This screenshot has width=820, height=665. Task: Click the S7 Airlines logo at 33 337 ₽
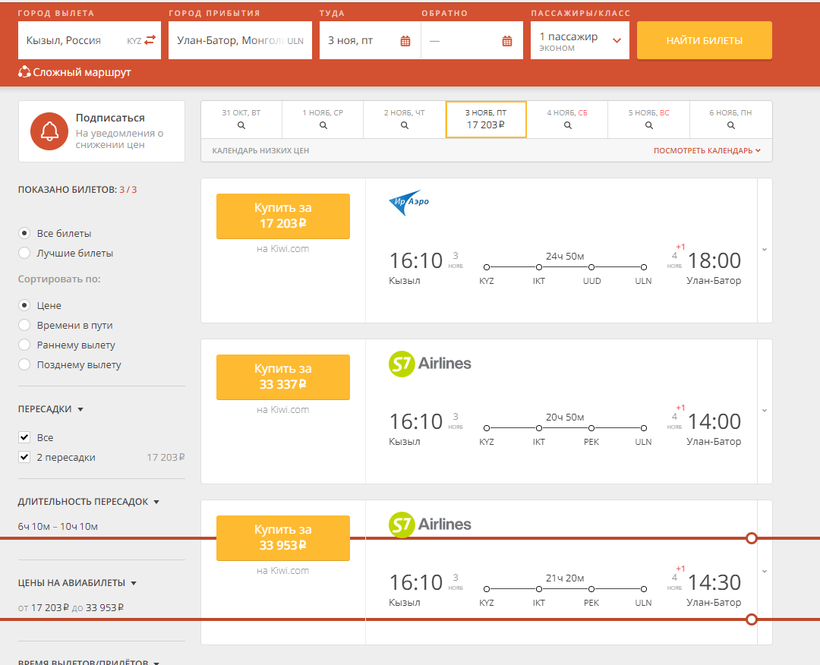(x=429, y=365)
